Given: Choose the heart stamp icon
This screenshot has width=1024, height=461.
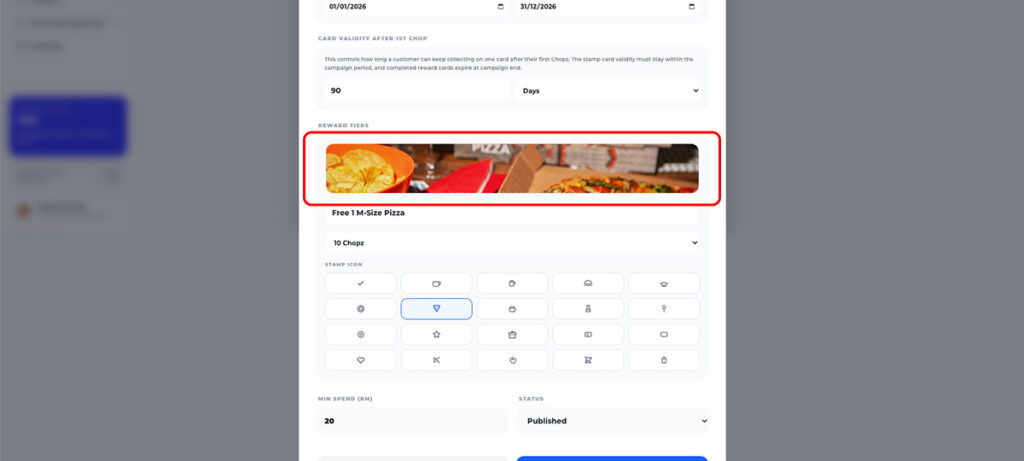Looking at the screenshot, I should [x=360, y=360].
